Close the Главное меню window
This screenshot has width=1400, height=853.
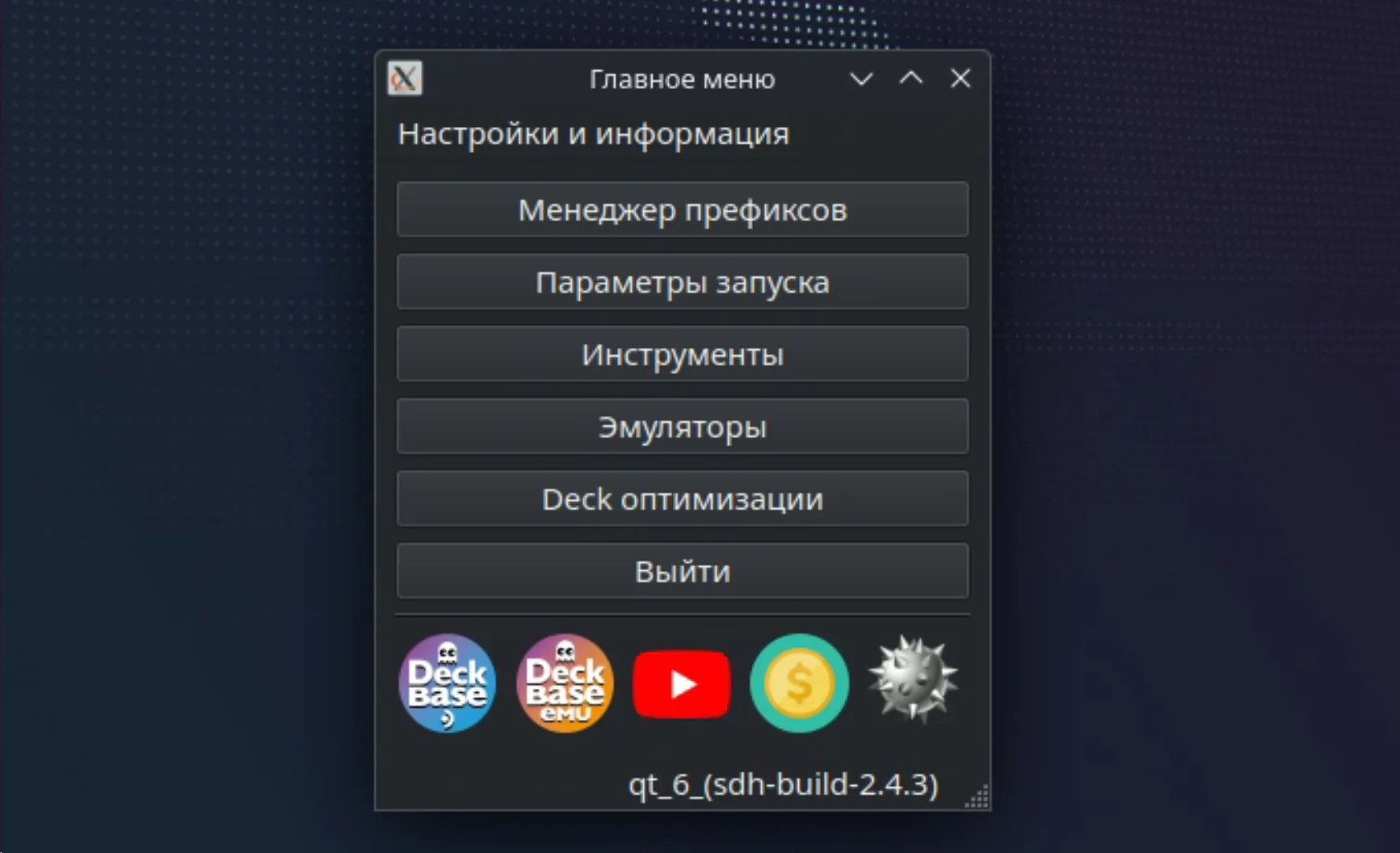click(x=961, y=78)
